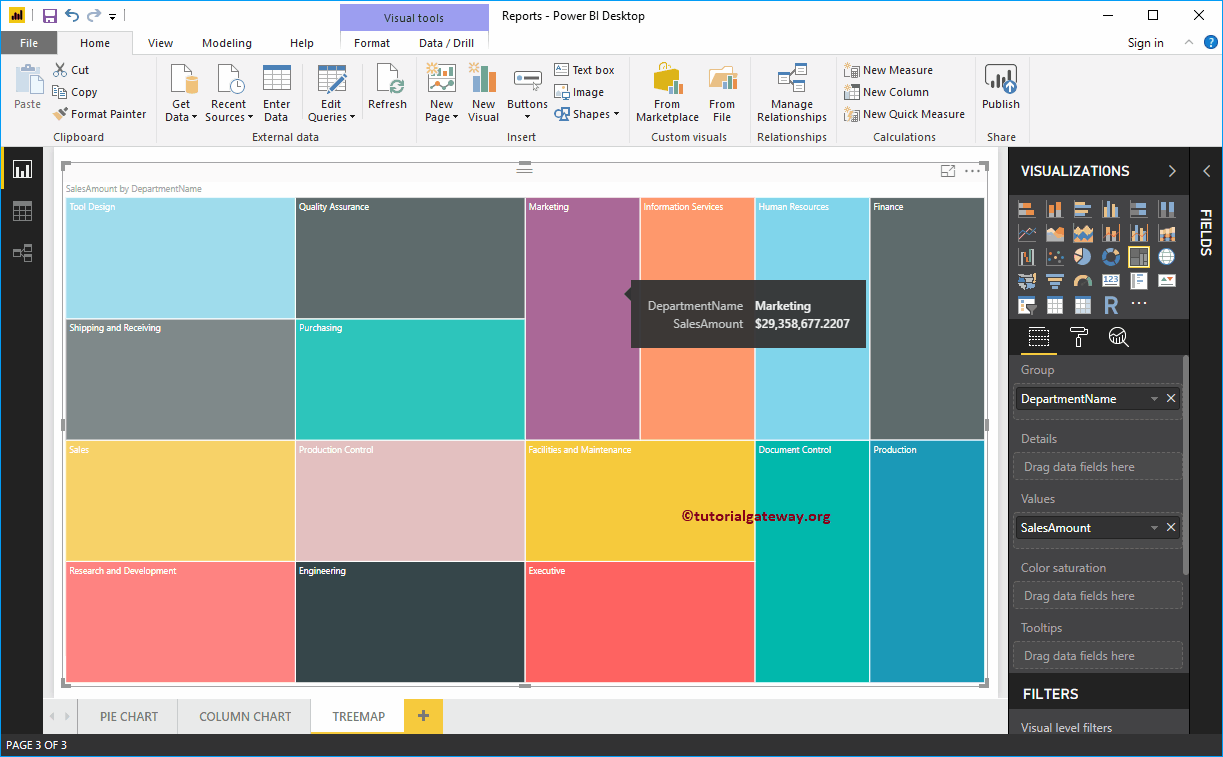Viewport: 1223px width, 757px height.
Task: Open the Analytics magnifier tab
Action: 1119,337
